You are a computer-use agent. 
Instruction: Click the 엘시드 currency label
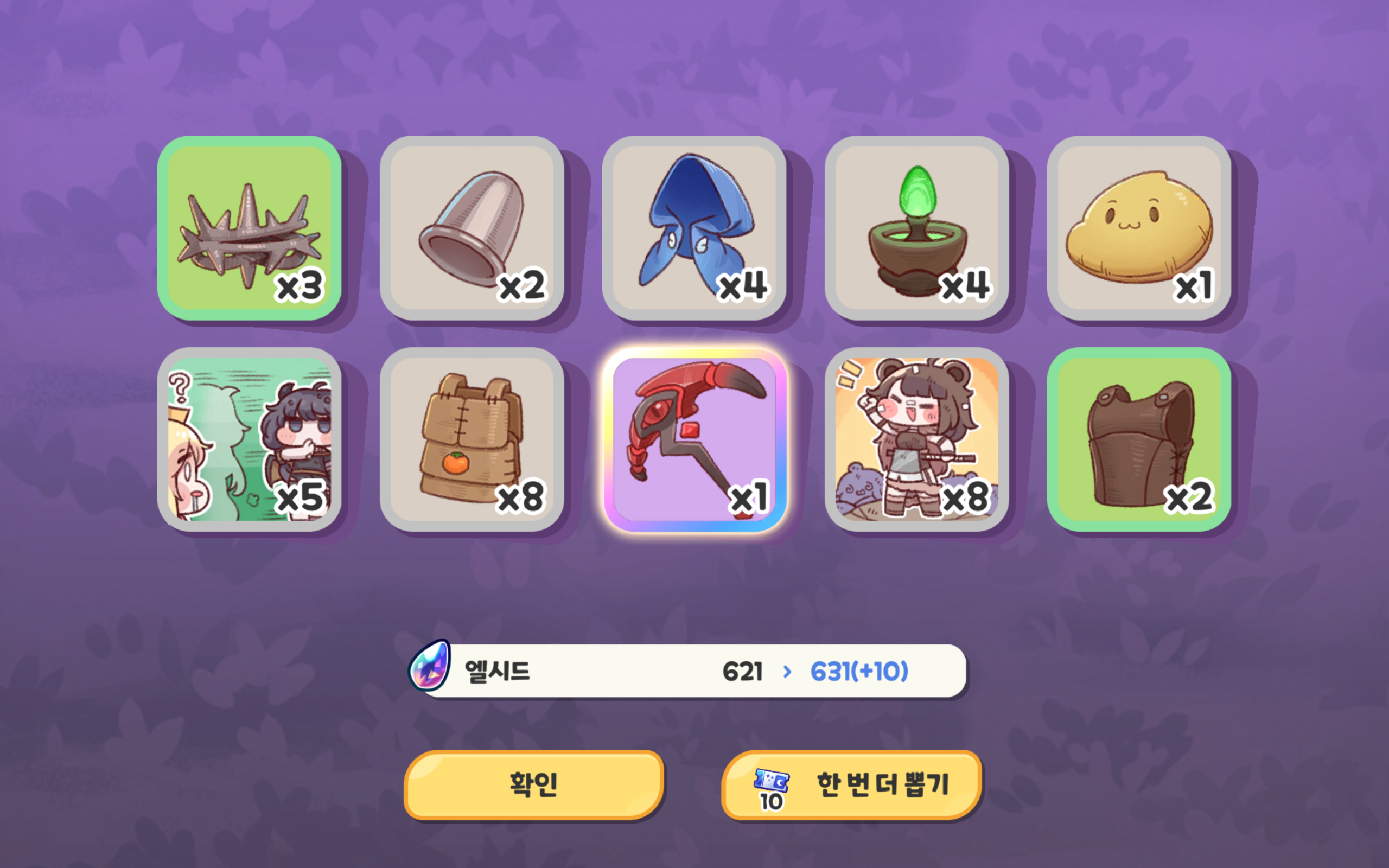(497, 671)
